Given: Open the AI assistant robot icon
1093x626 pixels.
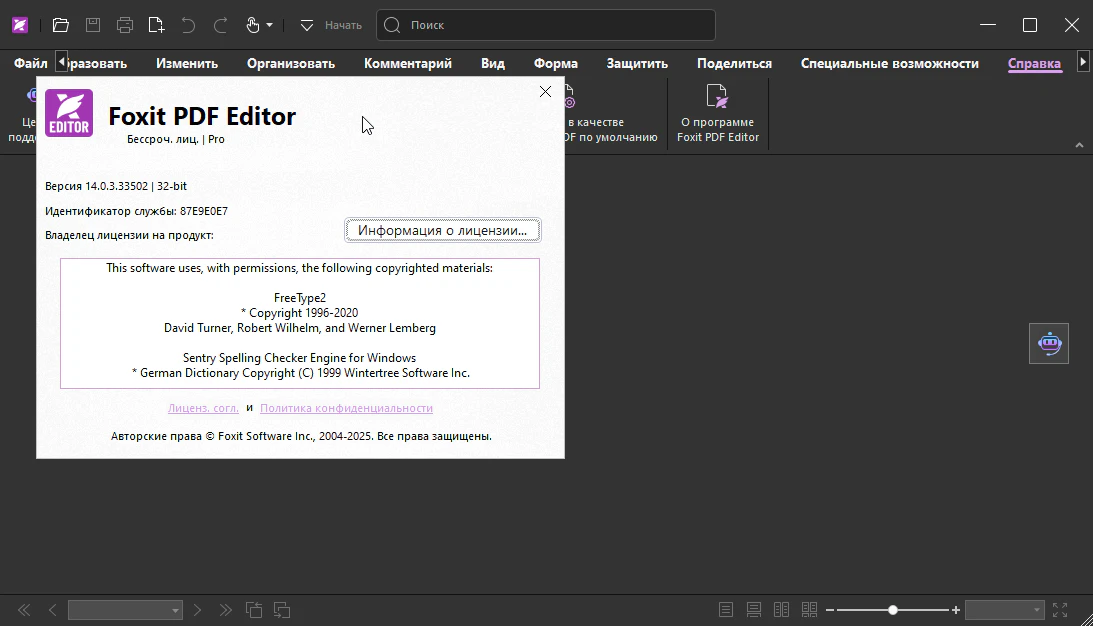Looking at the screenshot, I should pos(1049,343).
